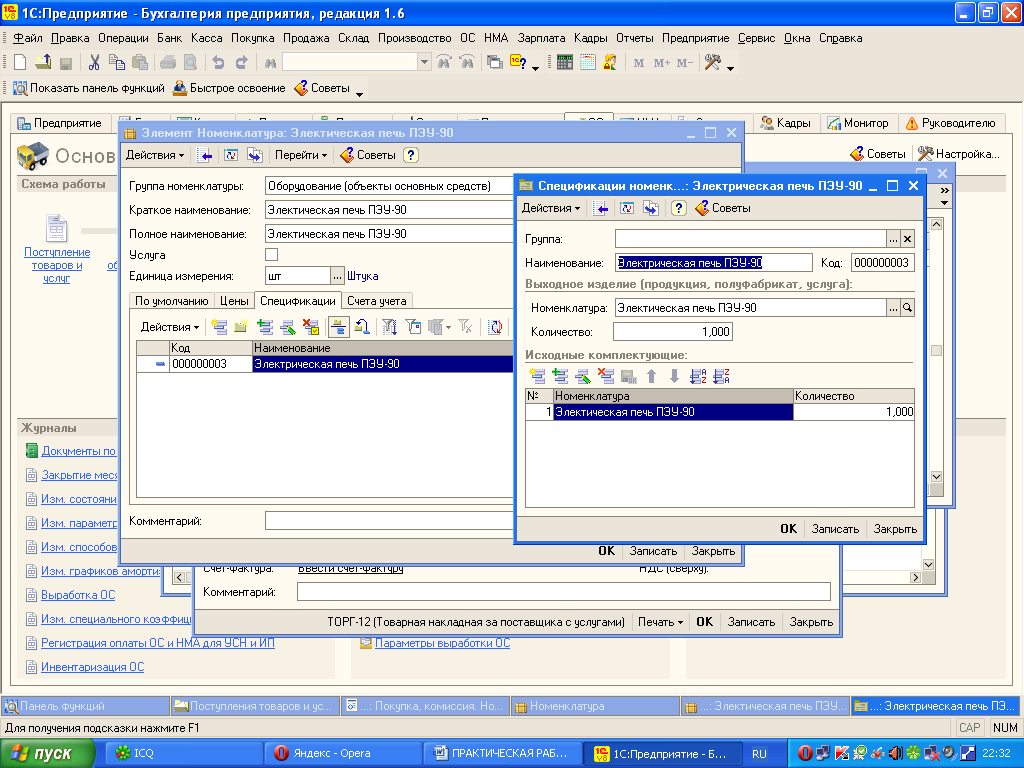Click the Undo arrow icon

[218, 63]
